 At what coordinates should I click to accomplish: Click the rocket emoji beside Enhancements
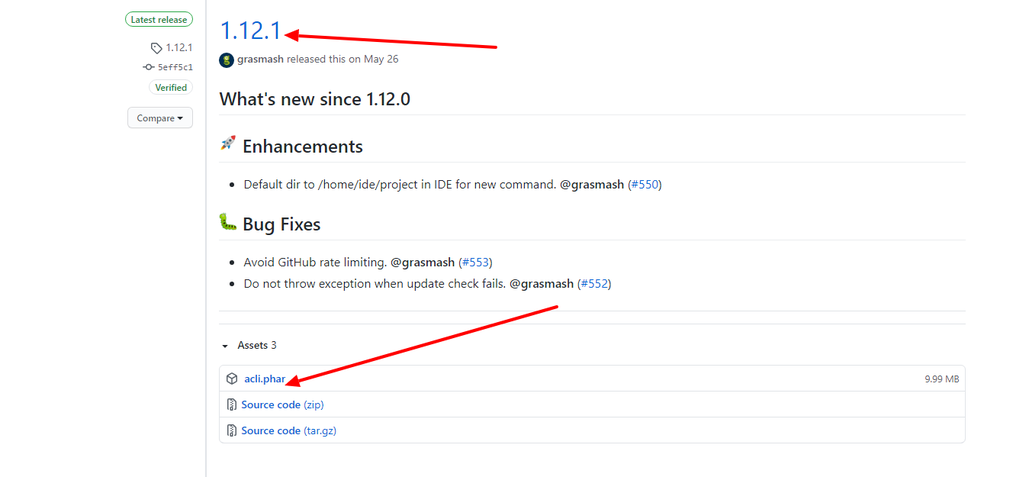tap(228, 145)
